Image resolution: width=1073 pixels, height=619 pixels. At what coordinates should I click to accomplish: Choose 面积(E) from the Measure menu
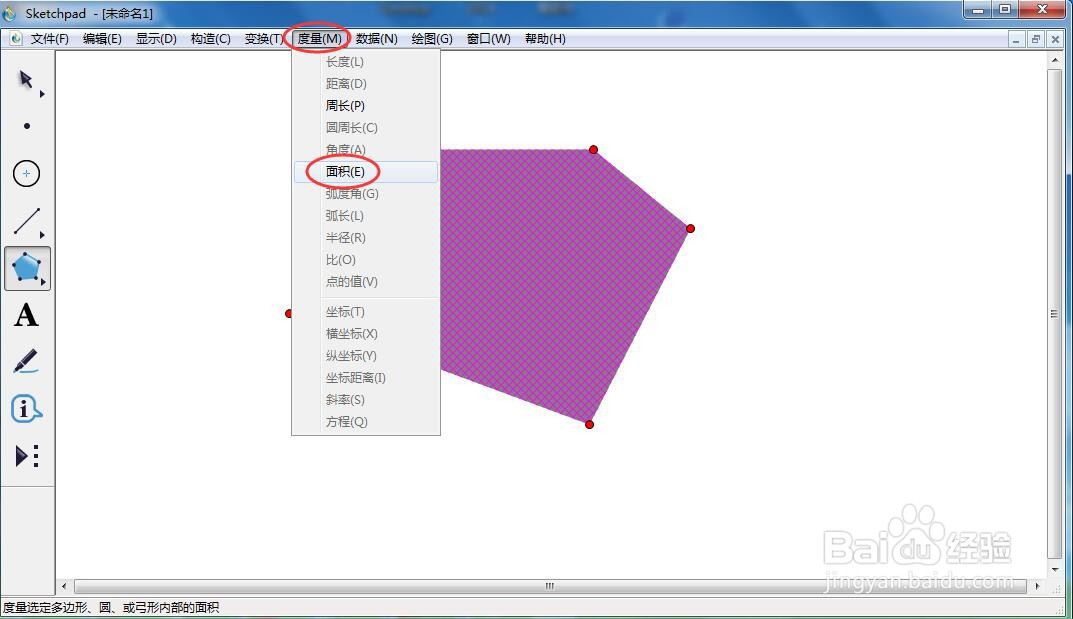coord(344,171)
